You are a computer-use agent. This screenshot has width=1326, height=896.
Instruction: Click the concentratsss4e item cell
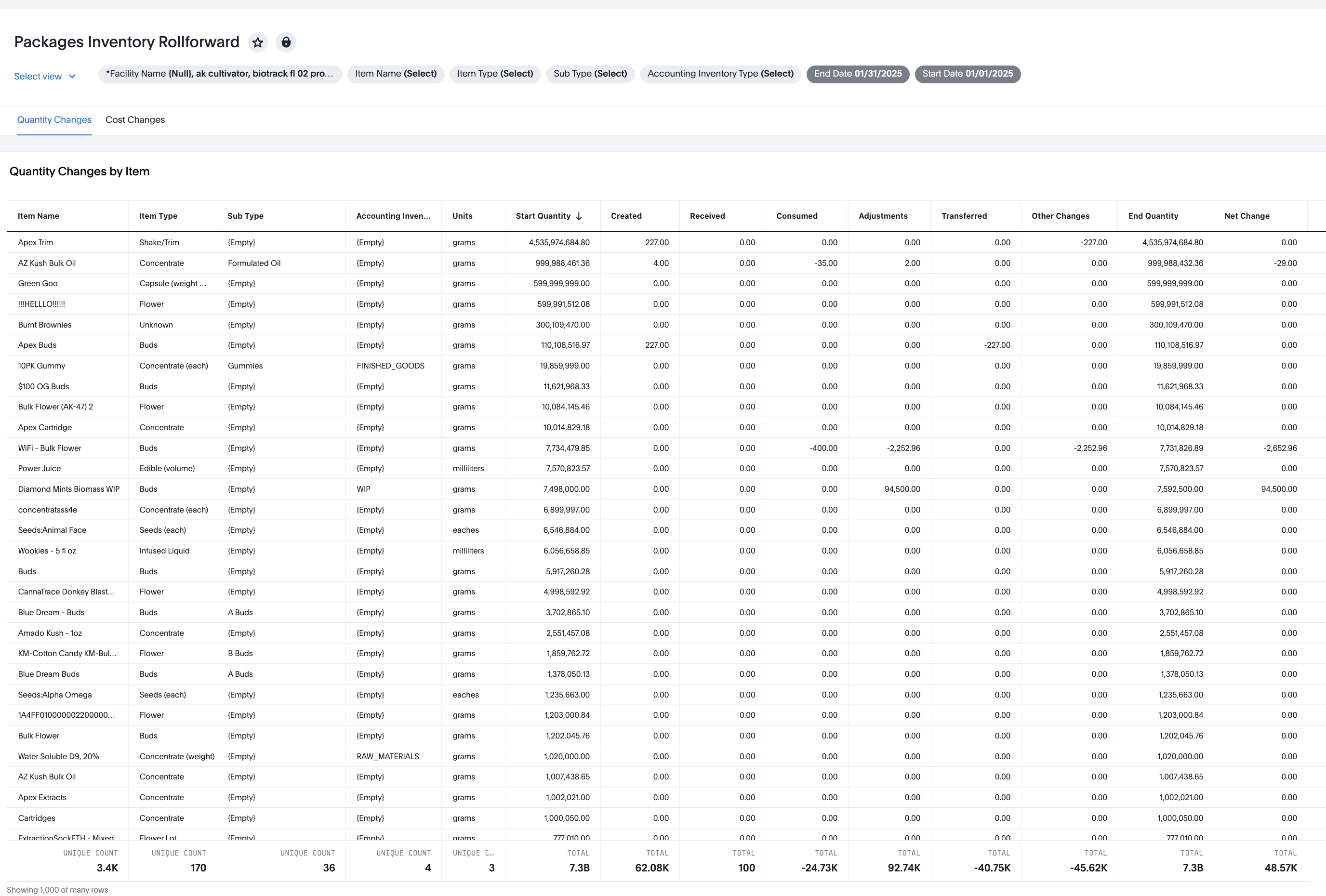pyautogui.click(x=67, y=510)
